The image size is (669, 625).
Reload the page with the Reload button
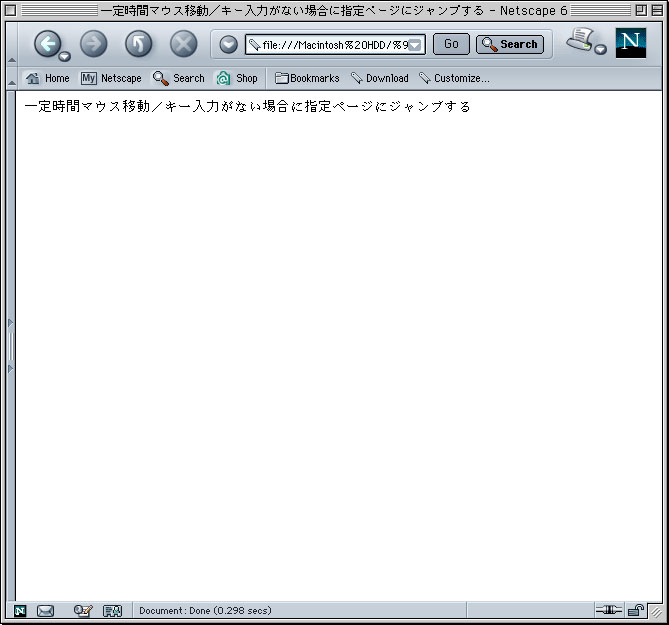(x=138, y=44)
